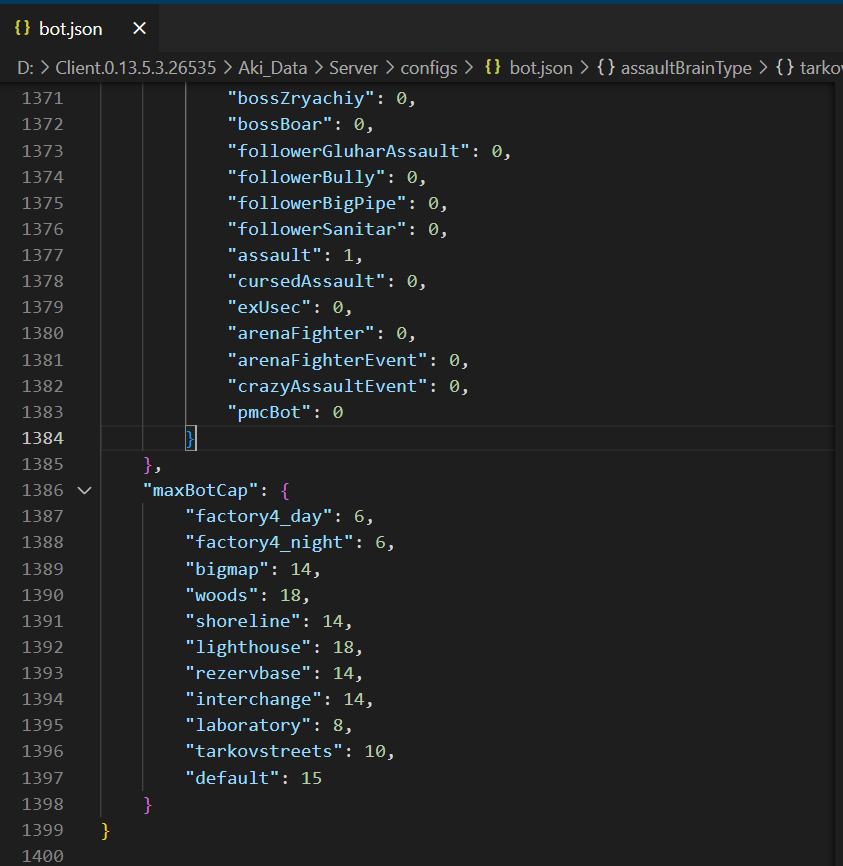Click the D: drive breadcrumb
843x866 pixels.
(26, 68)
